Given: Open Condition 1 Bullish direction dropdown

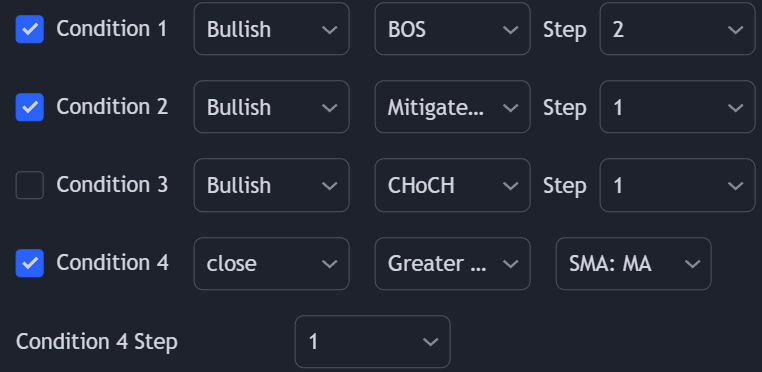Looking at the screenshot, I should pos(272,29).
